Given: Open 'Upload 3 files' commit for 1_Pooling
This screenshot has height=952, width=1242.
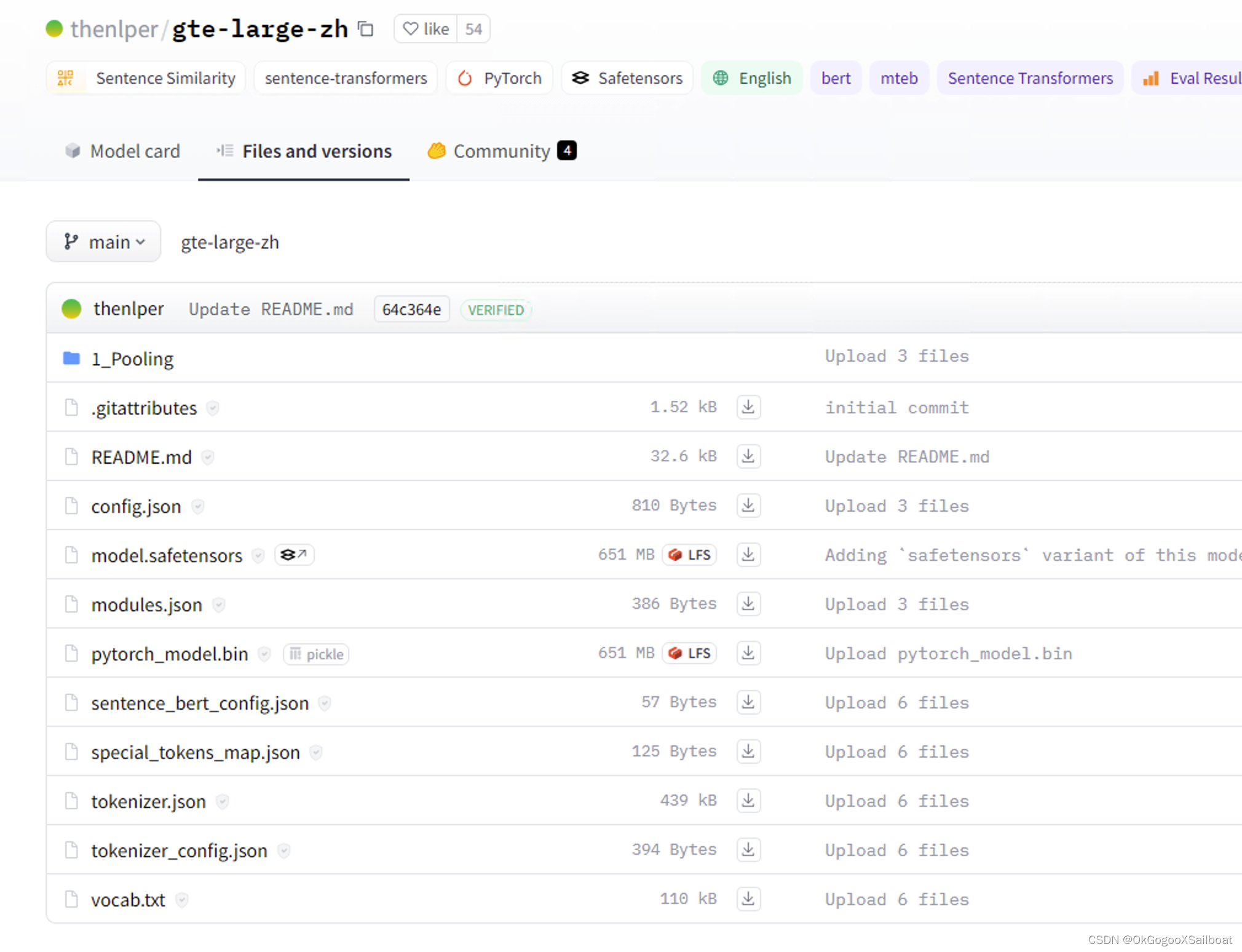Looking at the screenshot, I should click(x=897, y=356).
